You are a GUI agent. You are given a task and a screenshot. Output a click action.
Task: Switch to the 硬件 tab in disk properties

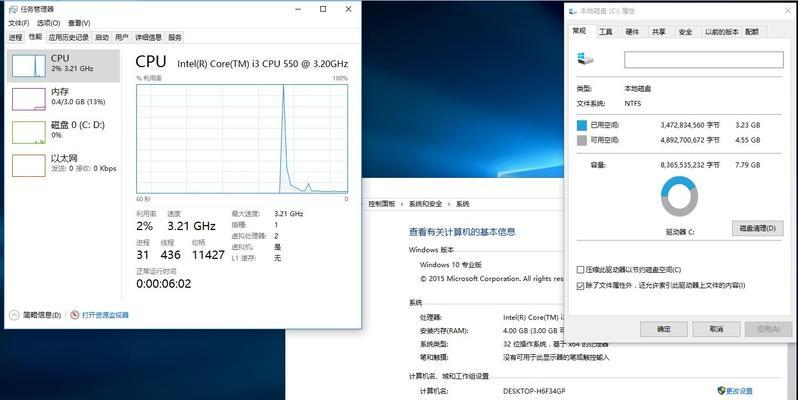632,32
